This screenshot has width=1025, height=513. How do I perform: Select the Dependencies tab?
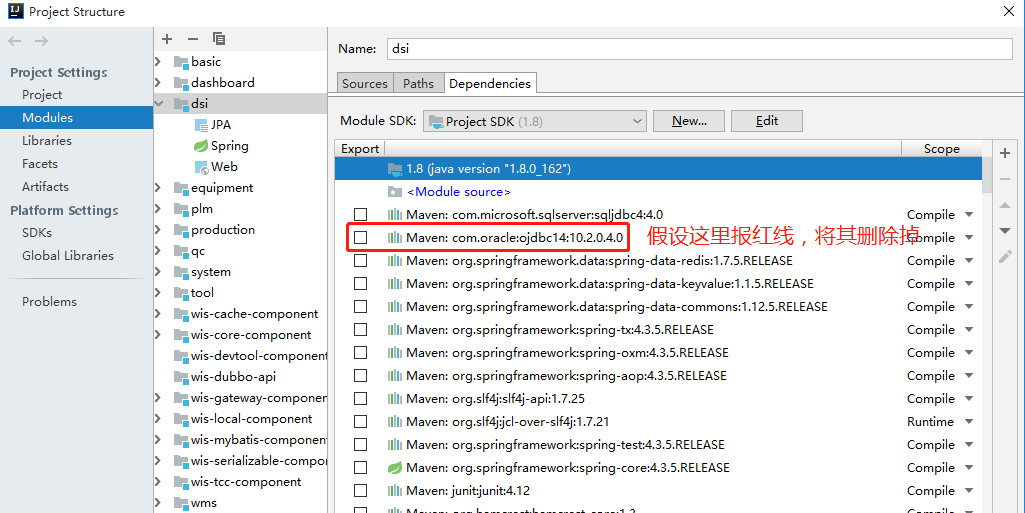click(x=490, y=84)
